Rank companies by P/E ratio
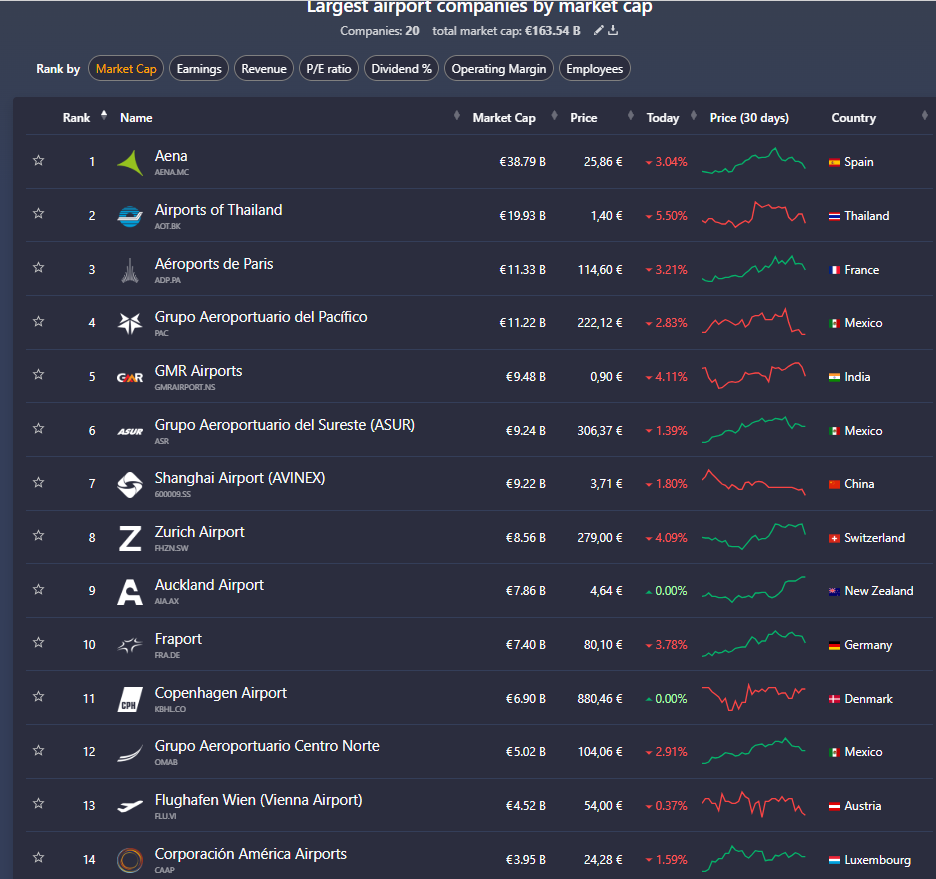Screen dimensions: 936x879 (329, 69)
